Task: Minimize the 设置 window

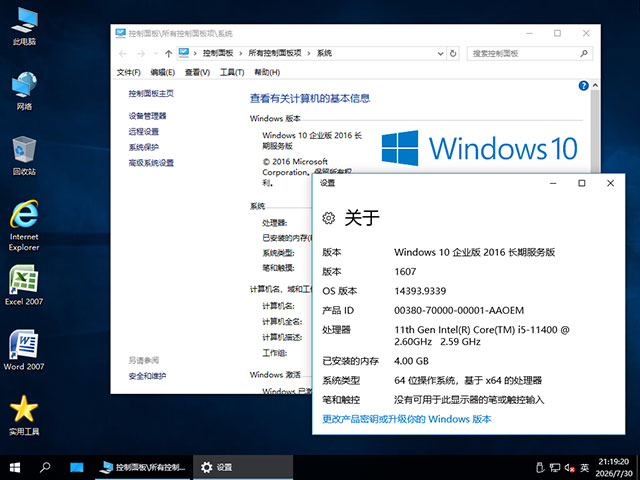Action: click(x=553, y=183)
